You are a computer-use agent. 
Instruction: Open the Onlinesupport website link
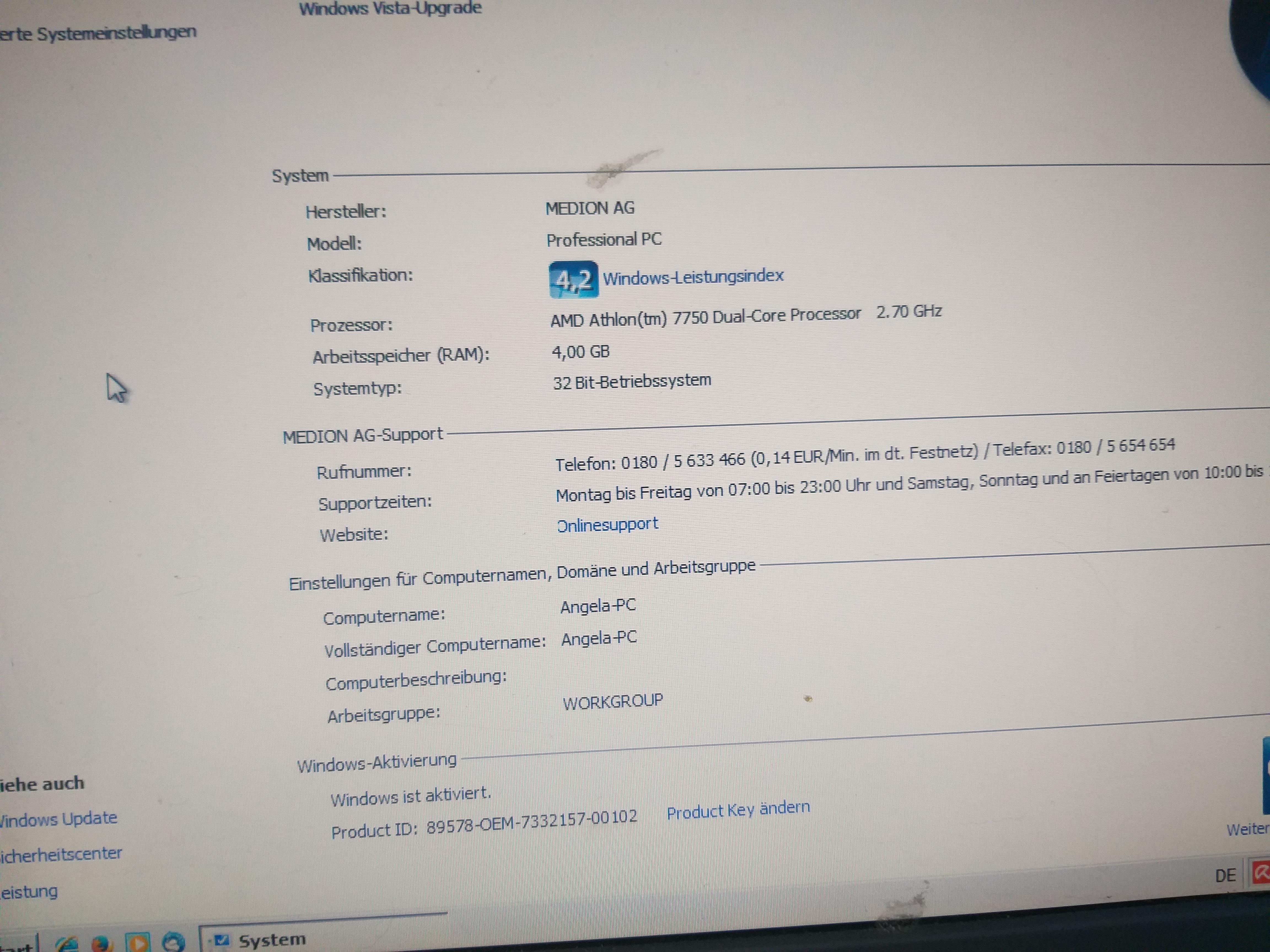coord(607,524)
